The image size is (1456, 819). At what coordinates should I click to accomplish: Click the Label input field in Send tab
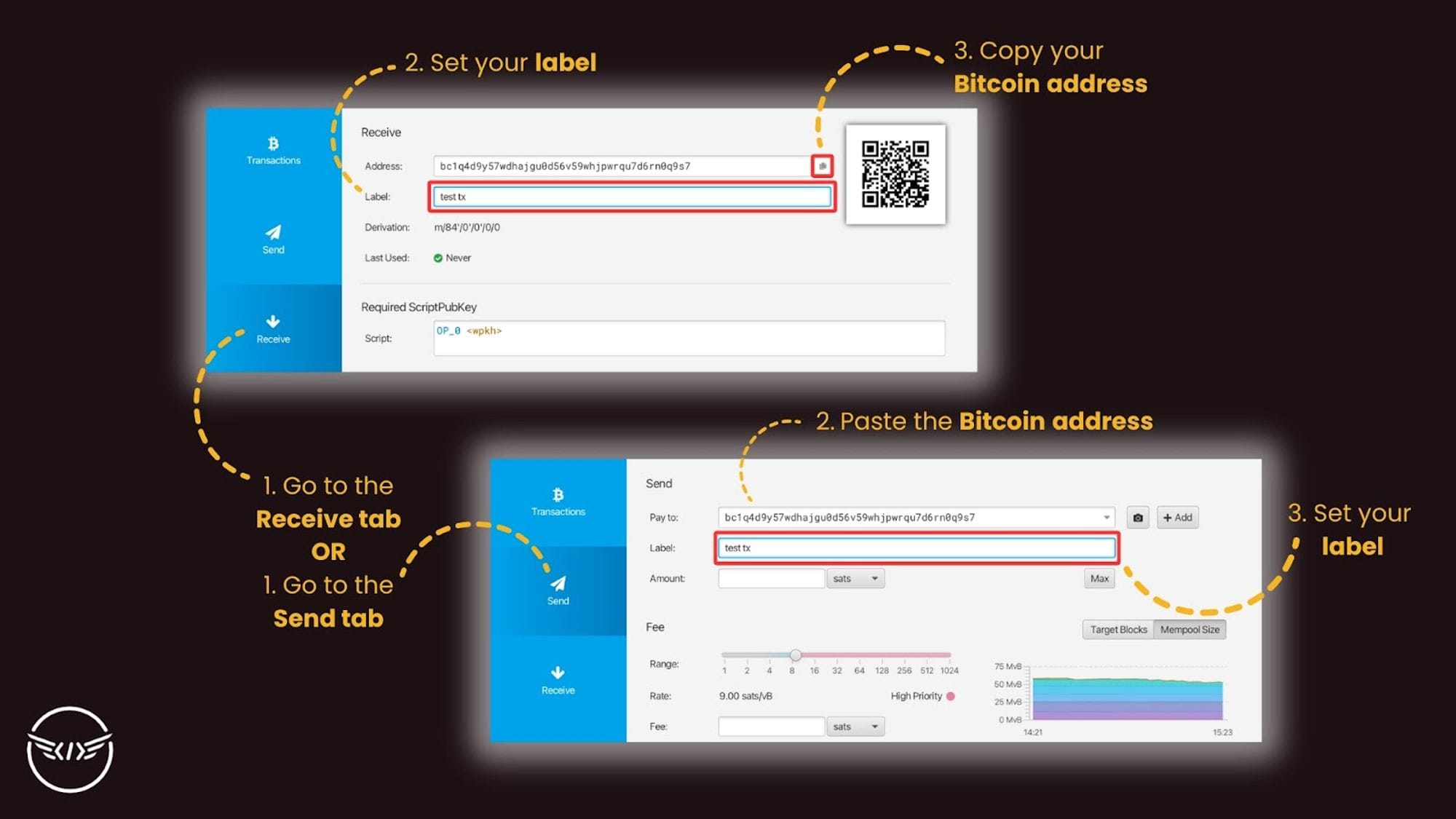[916, 548]
